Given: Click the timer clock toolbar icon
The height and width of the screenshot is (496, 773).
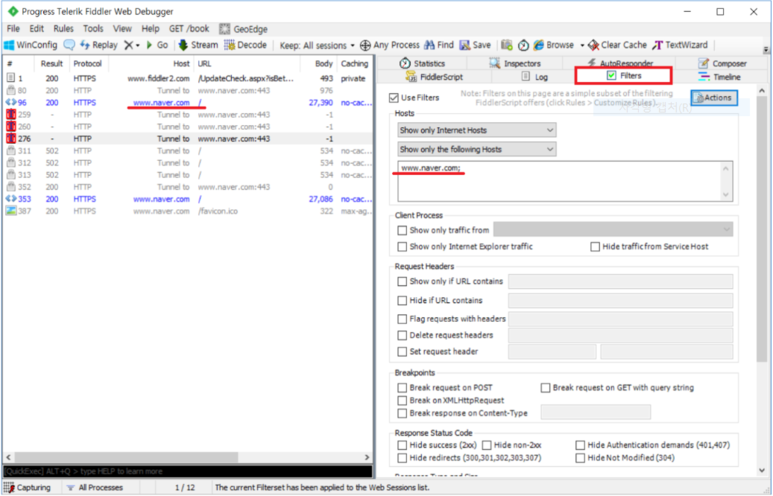Looking at the screenshot, I should coord(523,45).
